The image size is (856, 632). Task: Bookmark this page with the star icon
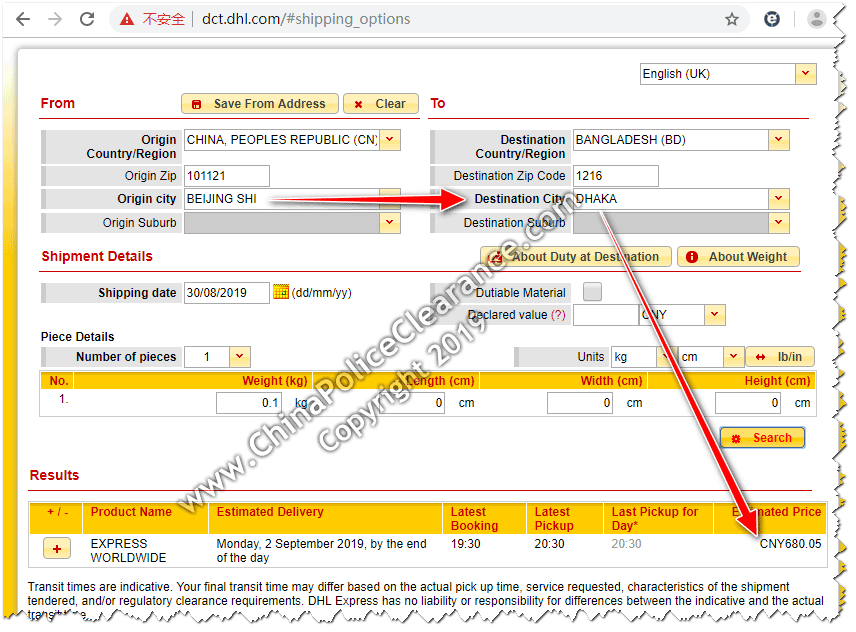732,20
